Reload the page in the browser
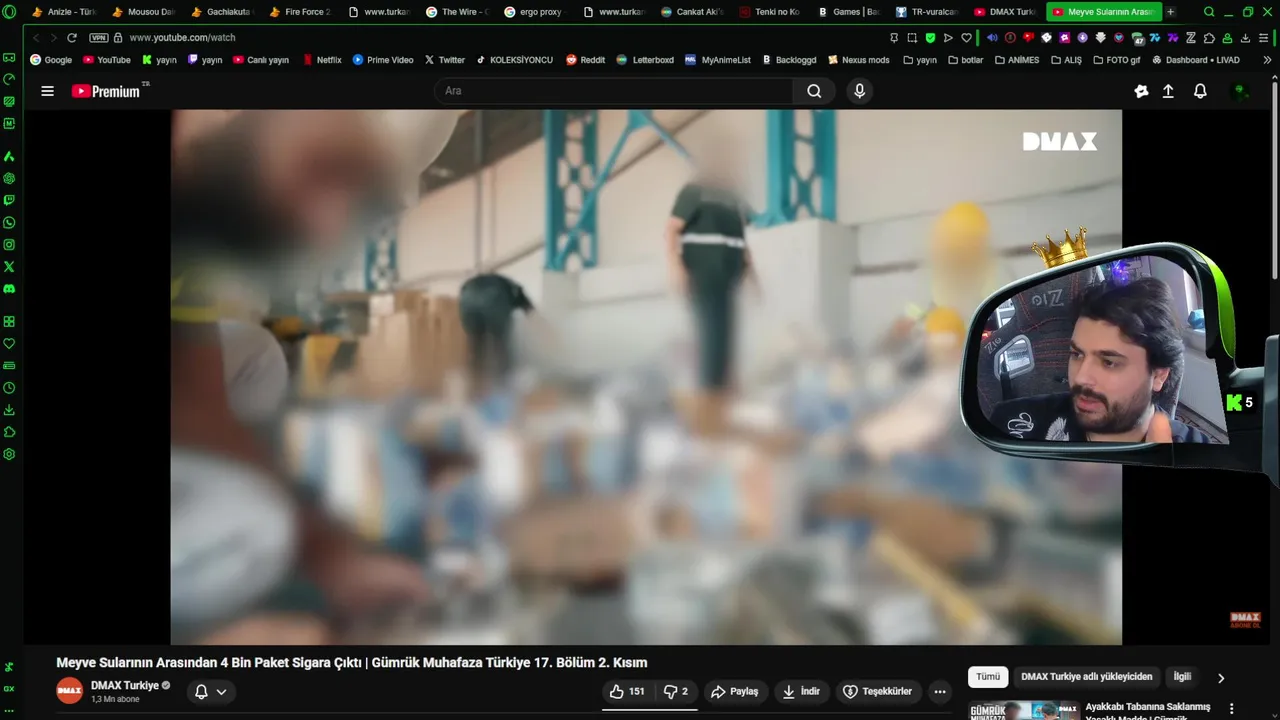The height and width of the screenshot is (720, 1280). pos(72,38)
